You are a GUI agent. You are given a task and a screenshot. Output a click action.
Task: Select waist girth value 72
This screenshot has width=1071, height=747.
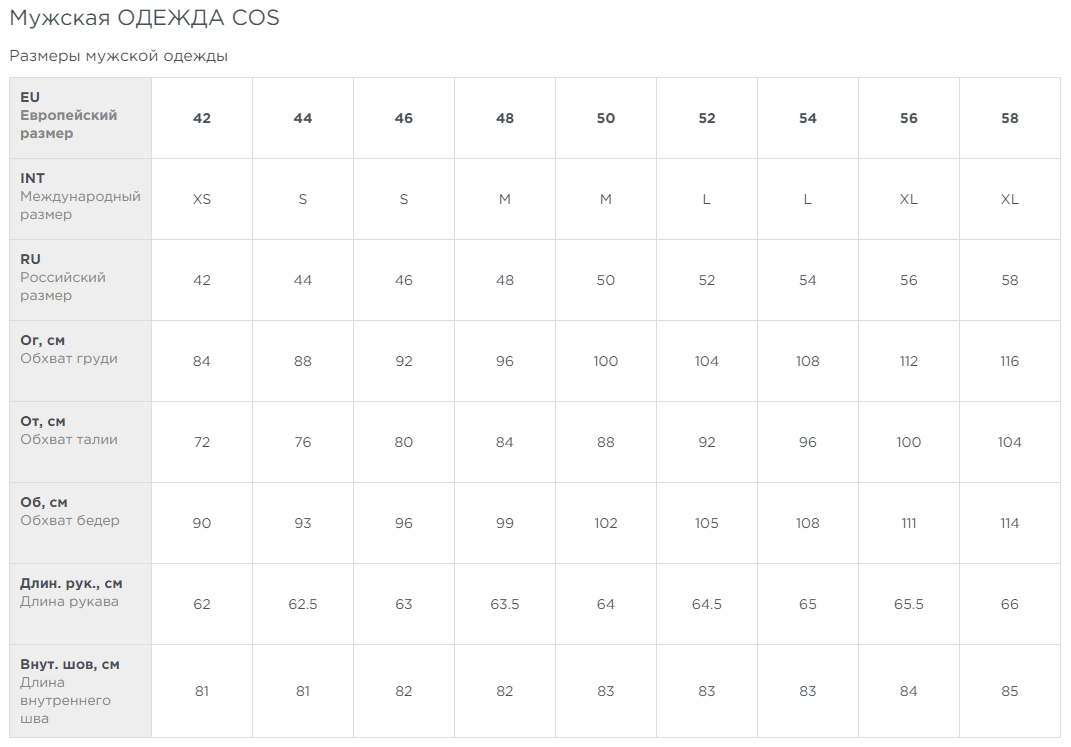[x=202, y=442]
